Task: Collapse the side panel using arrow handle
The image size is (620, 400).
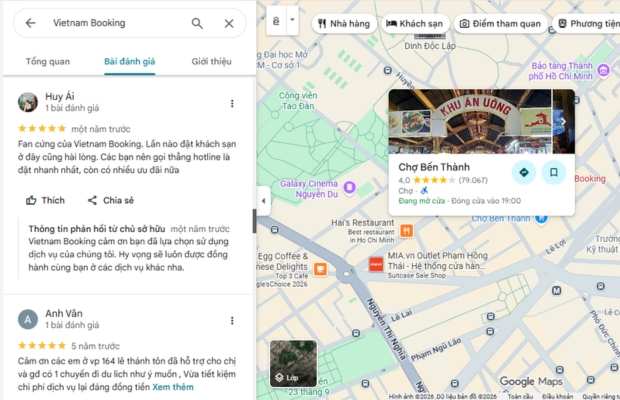Action: pos(264,200)
